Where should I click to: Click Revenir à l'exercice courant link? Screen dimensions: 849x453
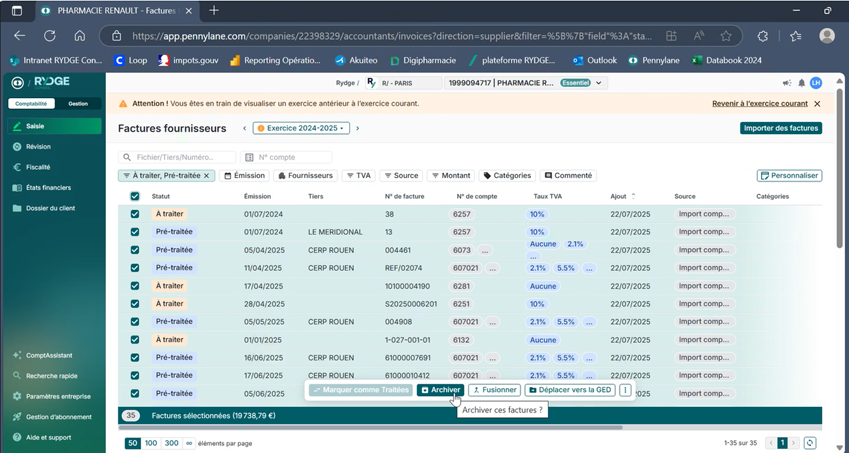pos(759,104)
